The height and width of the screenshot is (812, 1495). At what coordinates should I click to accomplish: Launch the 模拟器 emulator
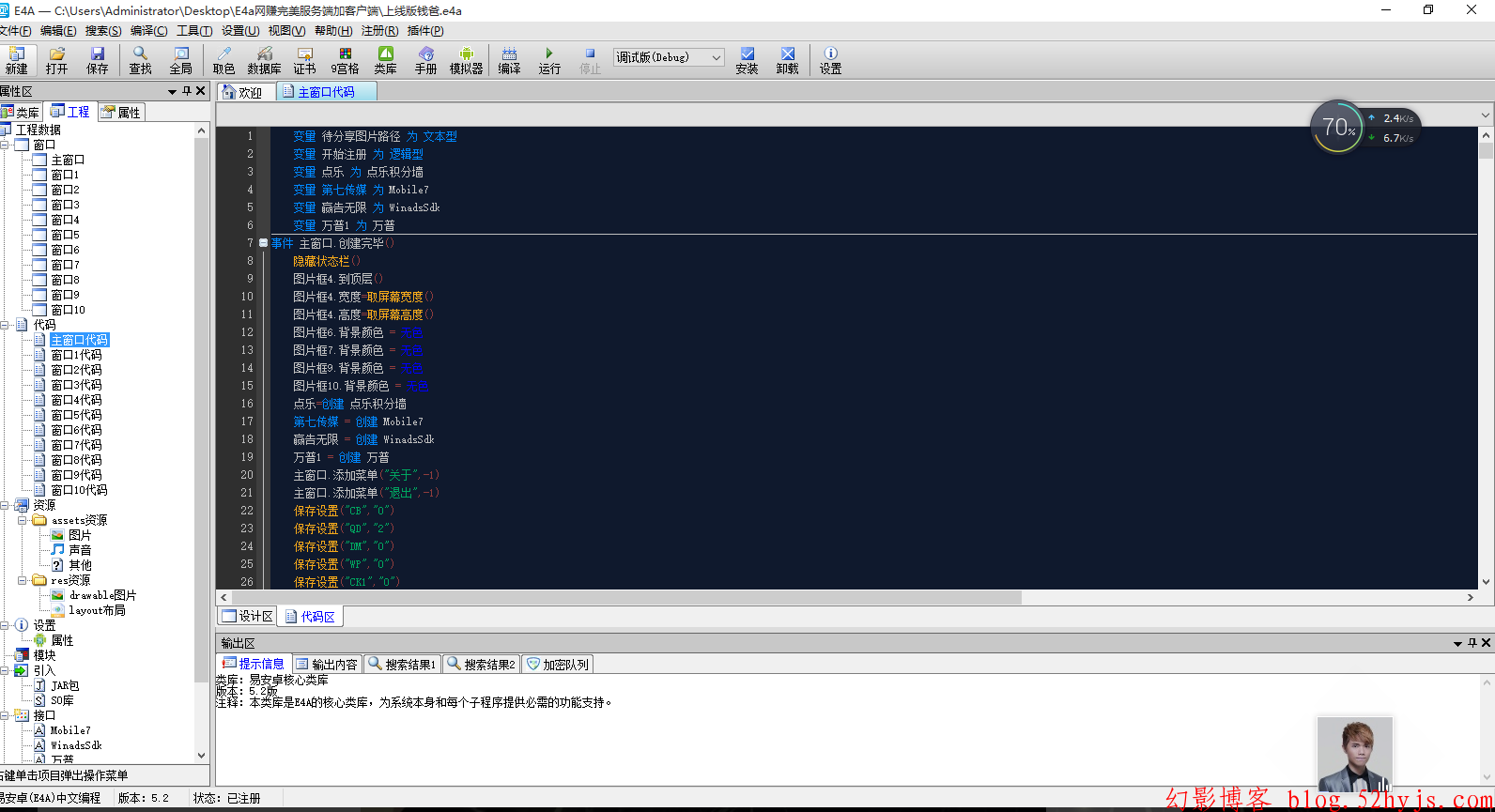click(466, 60)
